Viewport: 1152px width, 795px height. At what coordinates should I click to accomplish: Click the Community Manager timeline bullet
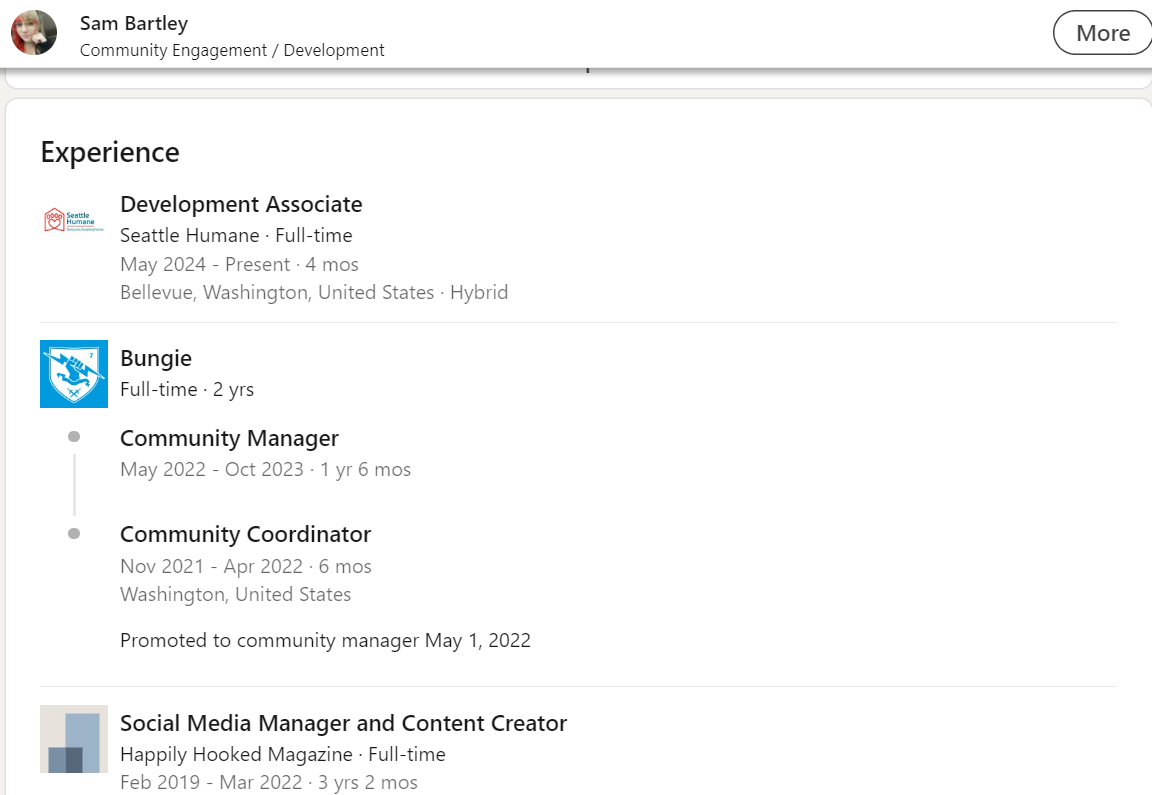tap(73, 436)
